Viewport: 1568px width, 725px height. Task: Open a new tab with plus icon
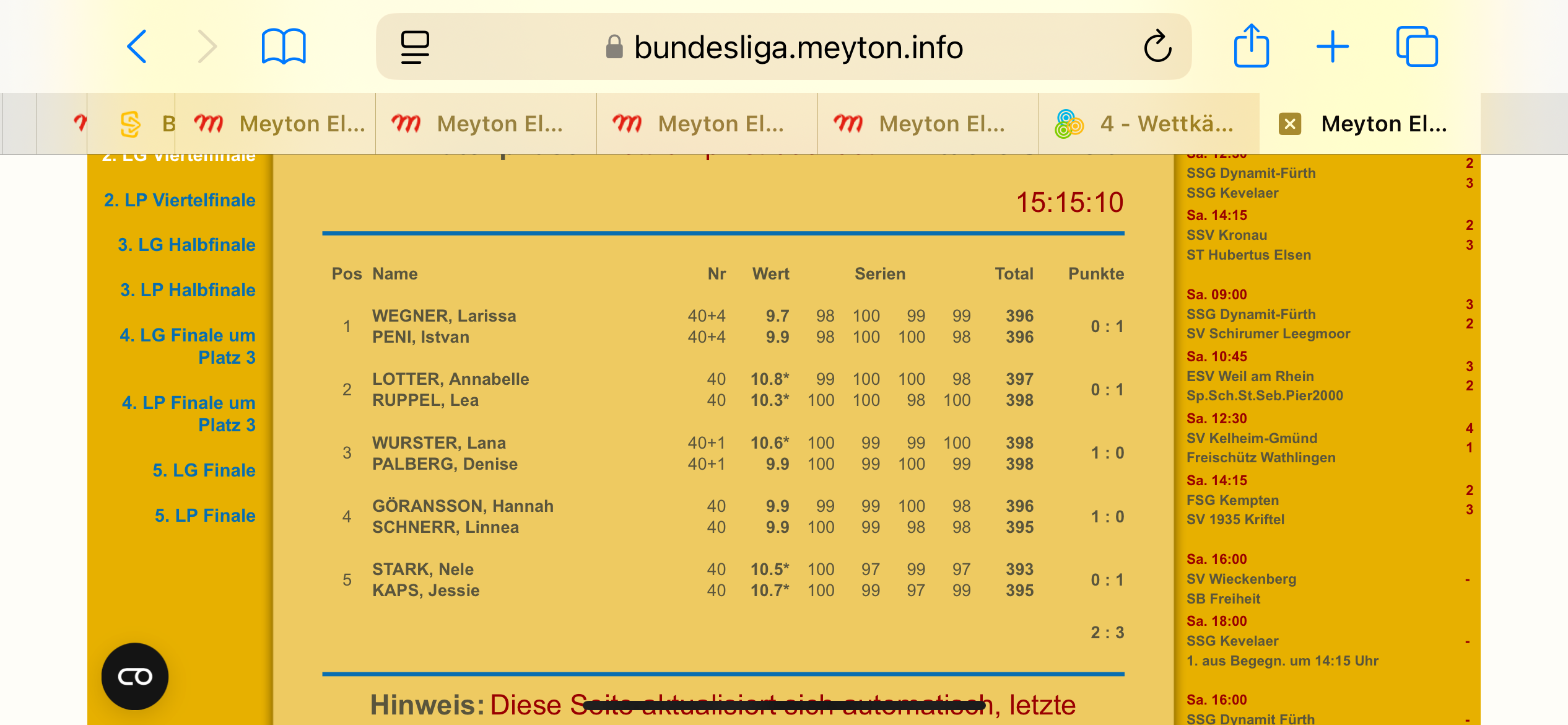1333,47
